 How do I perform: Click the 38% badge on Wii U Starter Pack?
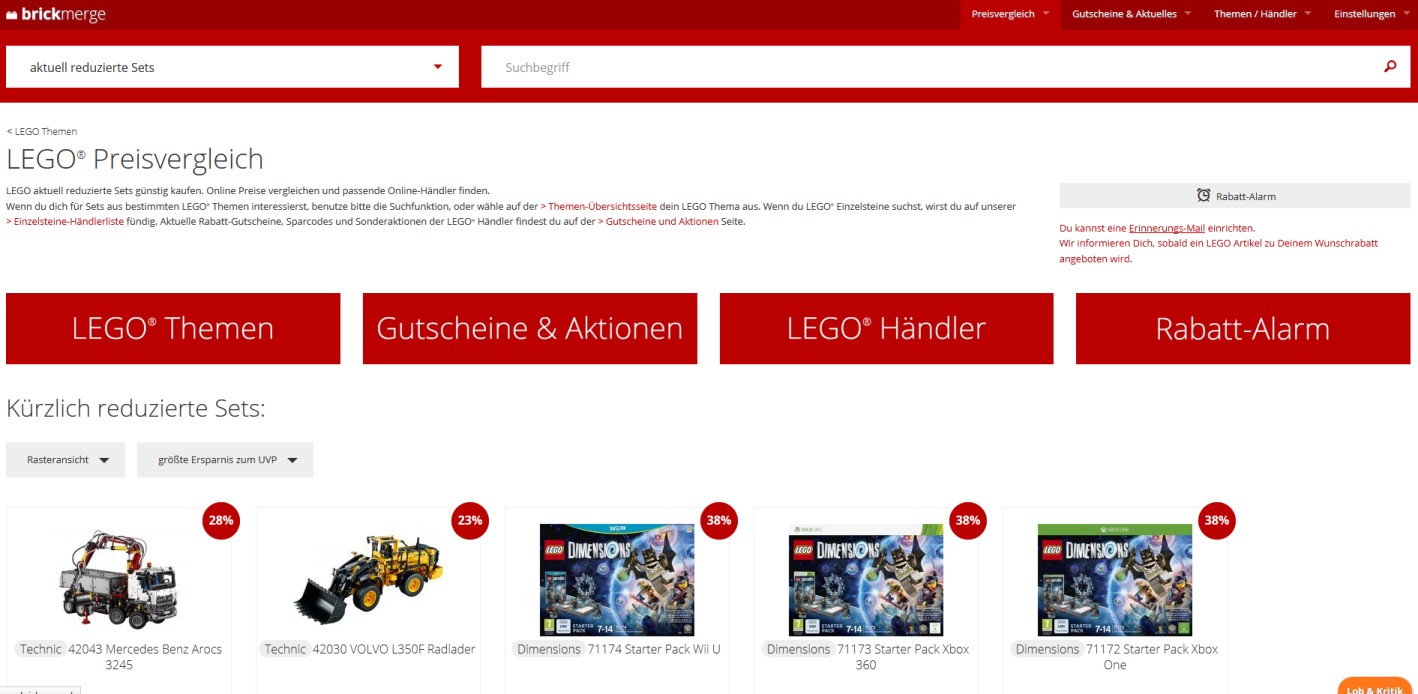[x=719, y=520]
